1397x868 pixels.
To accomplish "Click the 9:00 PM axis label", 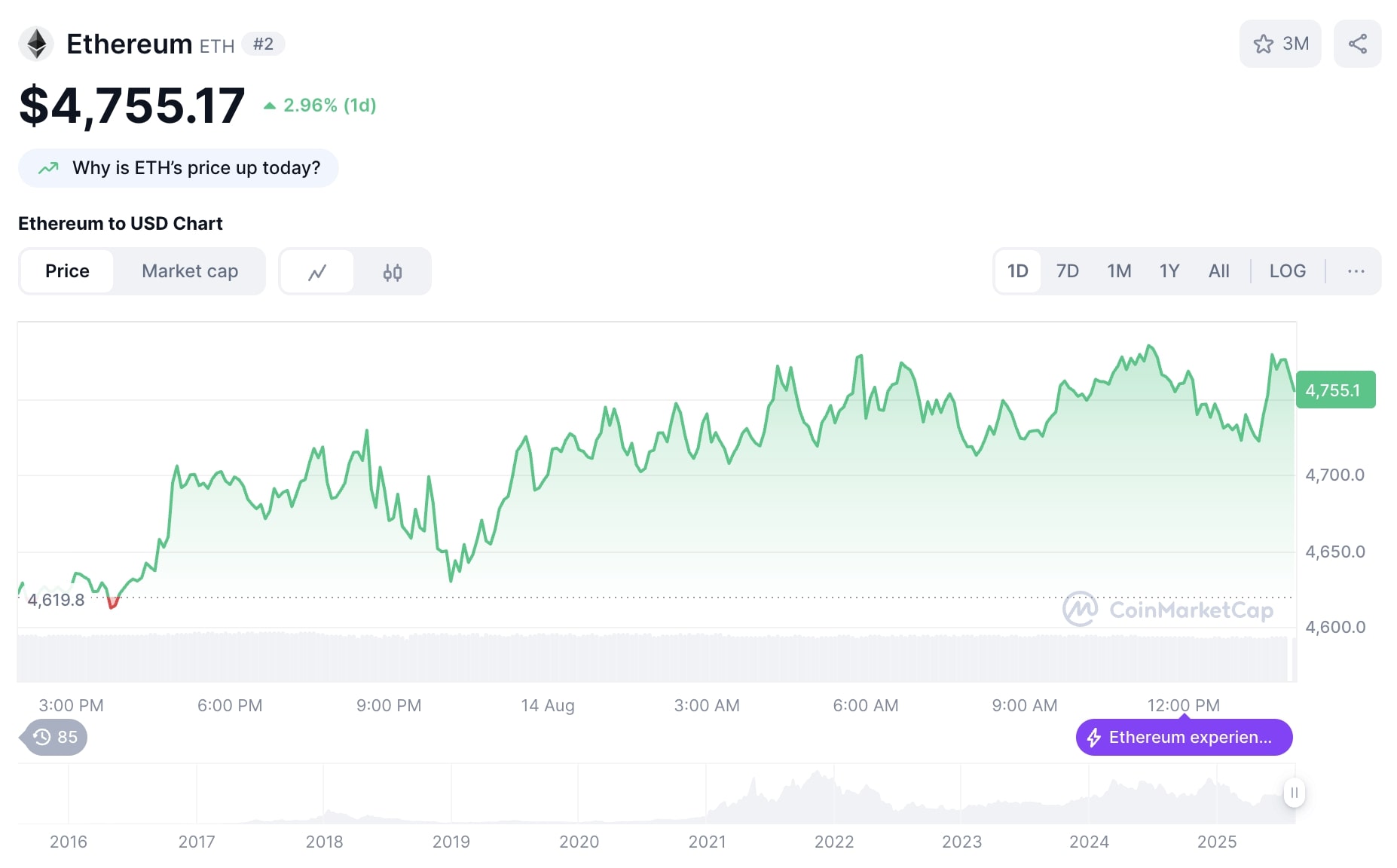I will tap(389, 706).
